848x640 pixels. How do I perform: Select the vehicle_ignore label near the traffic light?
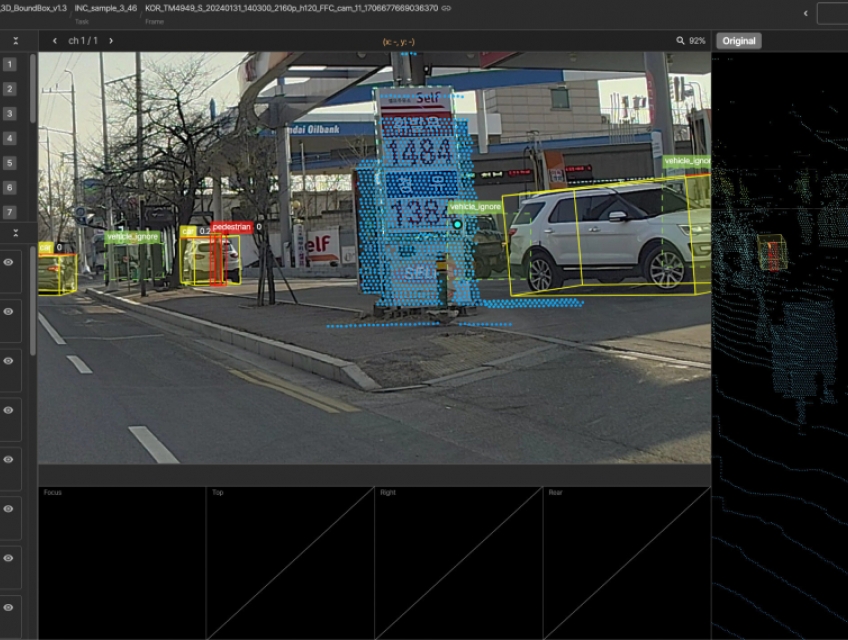click(x=475, y=207)
